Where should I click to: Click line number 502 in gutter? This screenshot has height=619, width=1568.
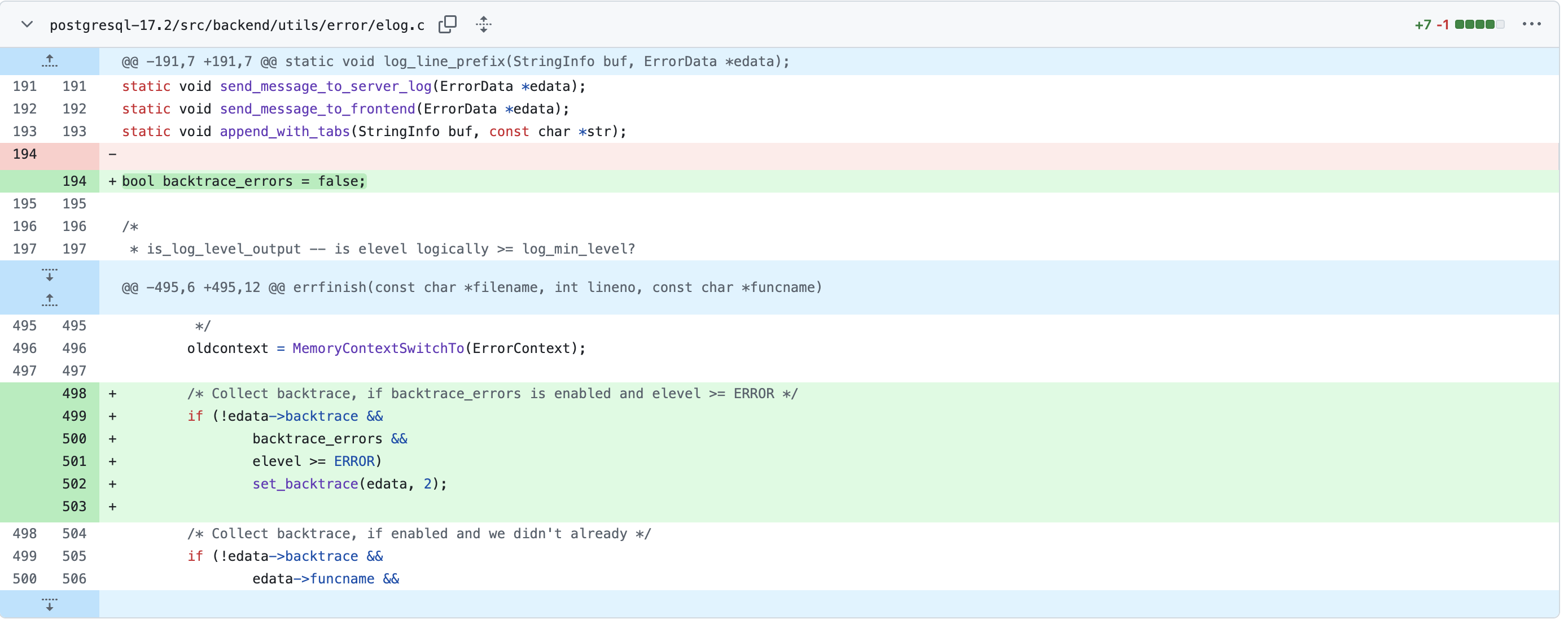tap(75, 484)
